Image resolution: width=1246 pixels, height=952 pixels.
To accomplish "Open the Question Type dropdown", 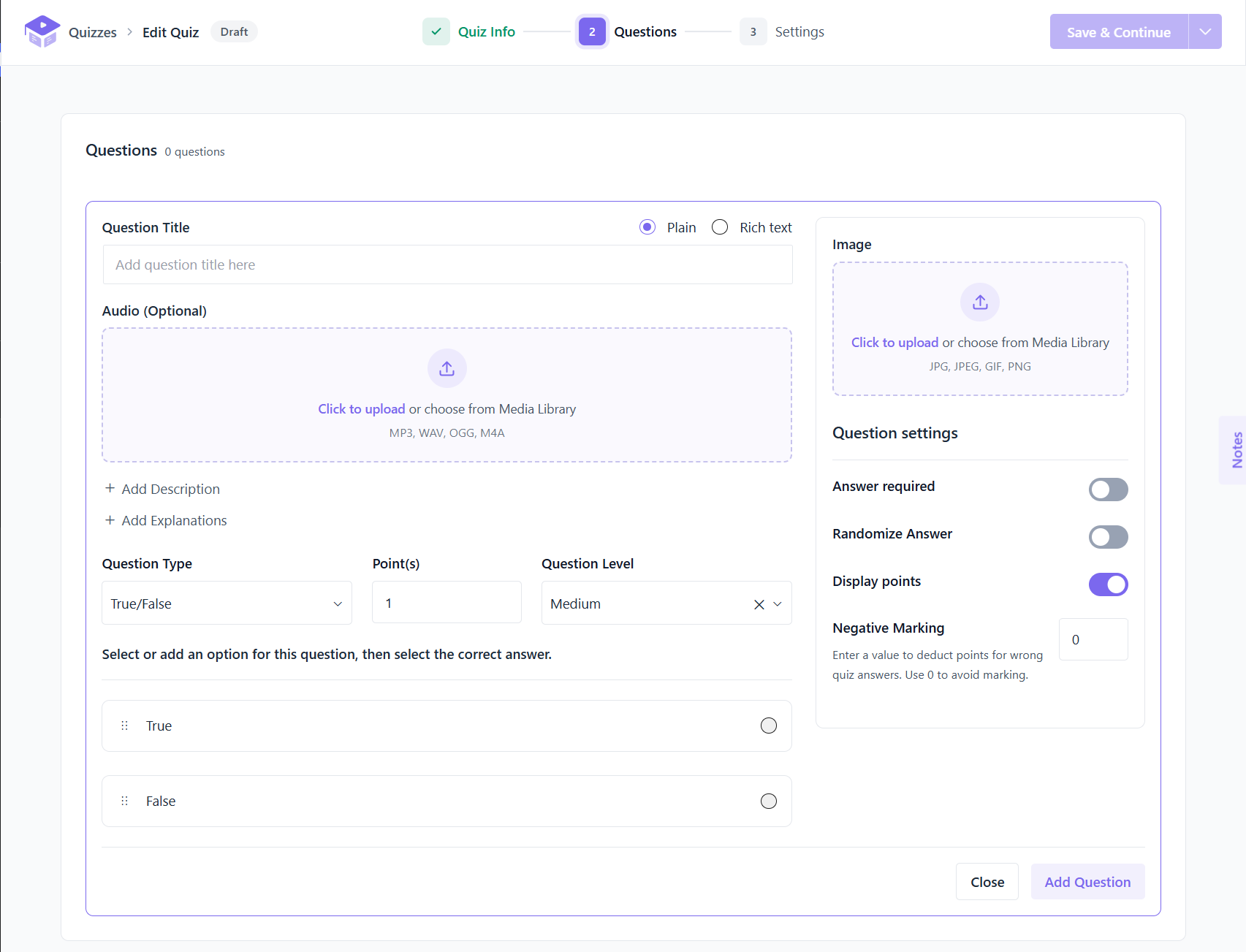I will pyautogui.click(x=227, y=603).
